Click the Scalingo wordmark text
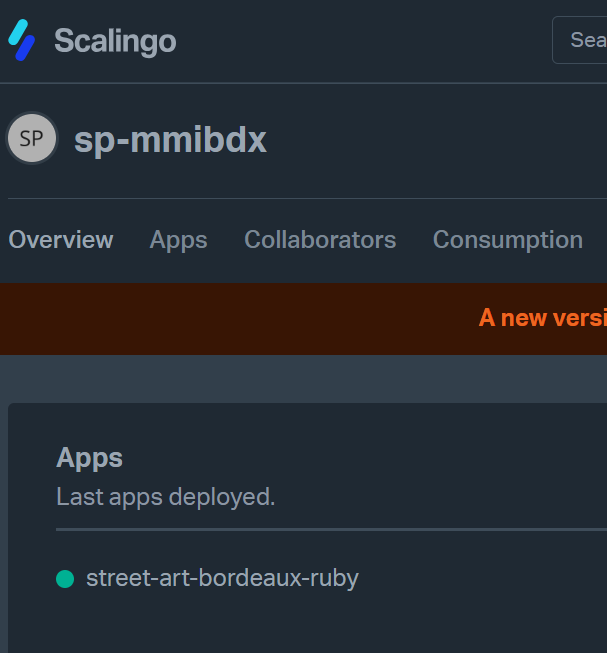Screen dimensions: 607x653 coord(115,41)
